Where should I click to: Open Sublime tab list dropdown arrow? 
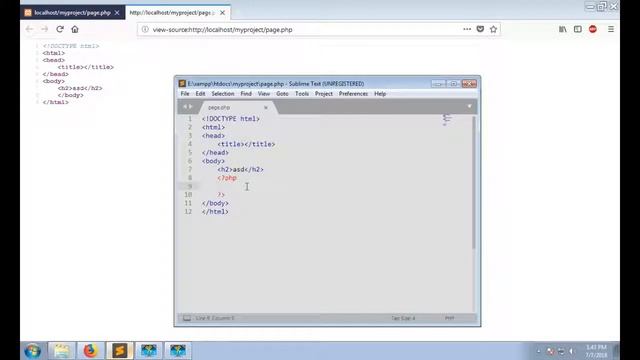pos(469,107)
